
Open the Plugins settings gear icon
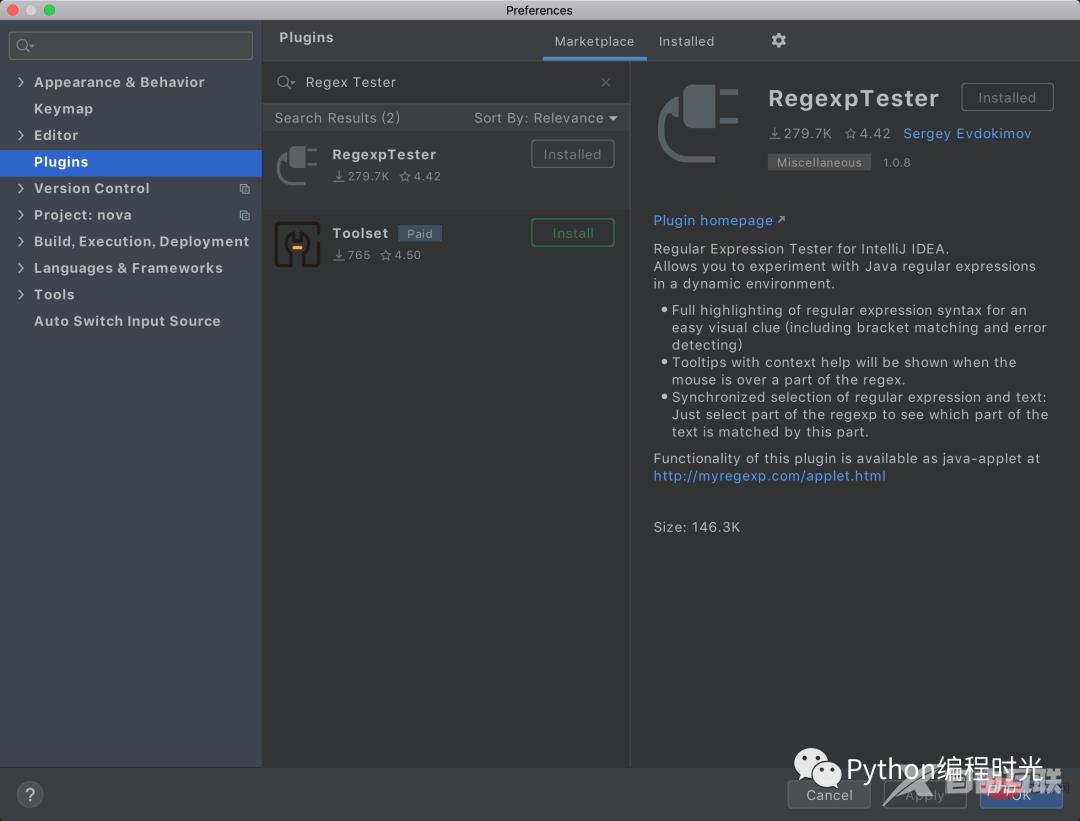point(778,41)
